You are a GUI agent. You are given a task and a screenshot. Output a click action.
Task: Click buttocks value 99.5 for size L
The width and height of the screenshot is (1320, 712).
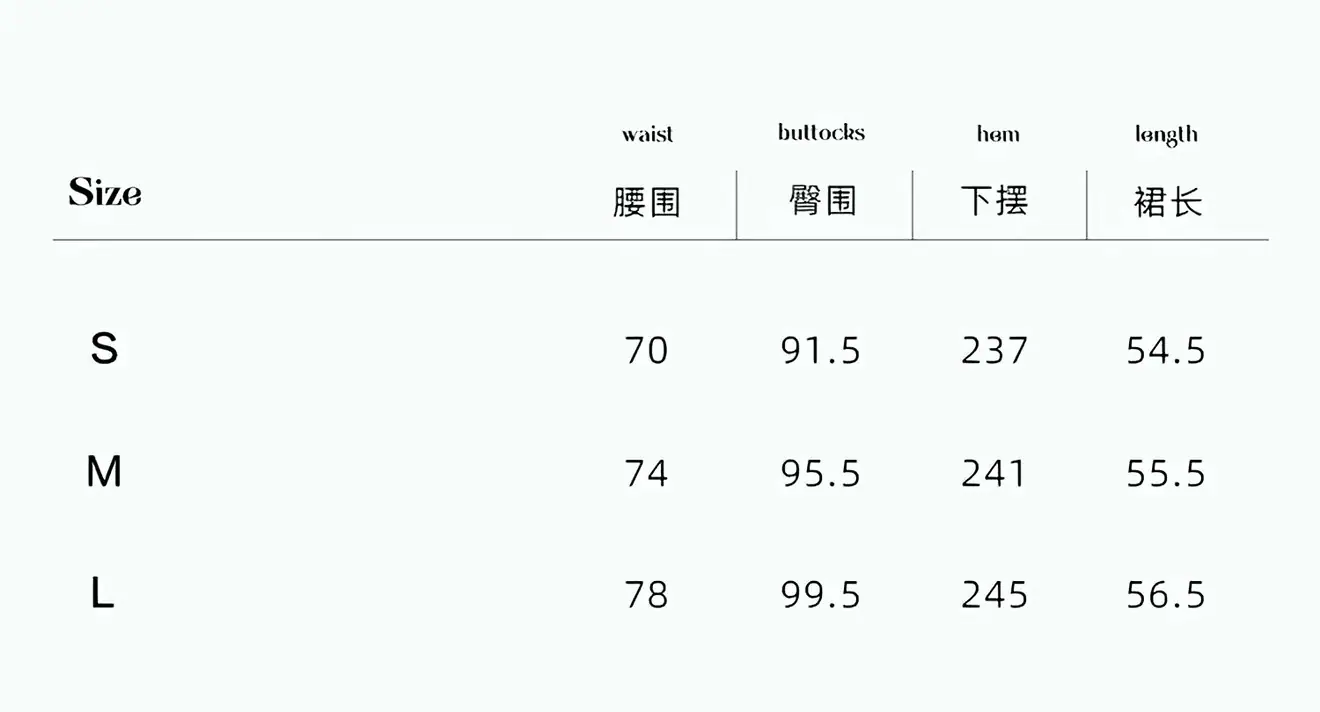coord(821,595)
